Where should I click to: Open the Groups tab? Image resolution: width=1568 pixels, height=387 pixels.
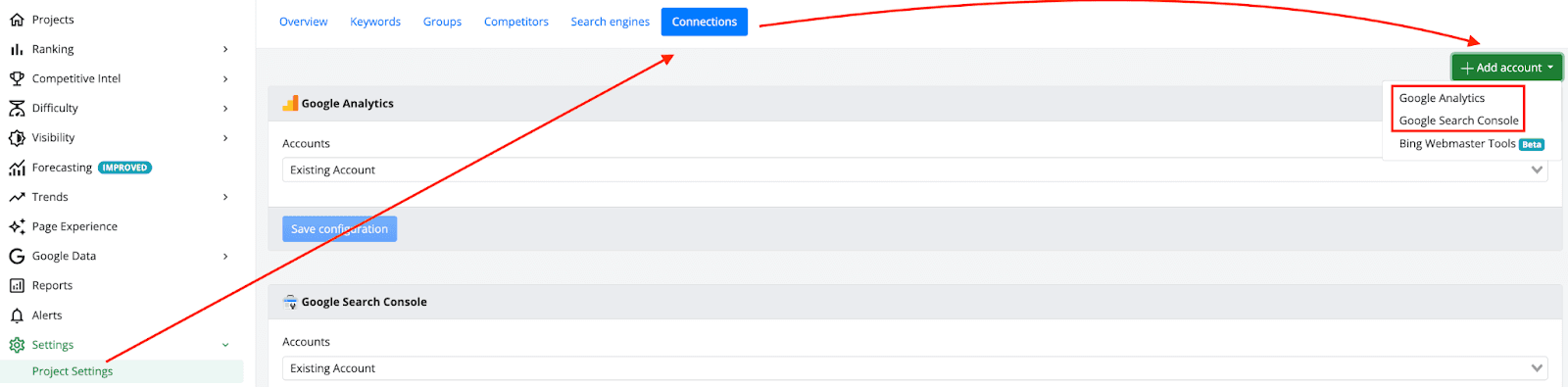442,22
